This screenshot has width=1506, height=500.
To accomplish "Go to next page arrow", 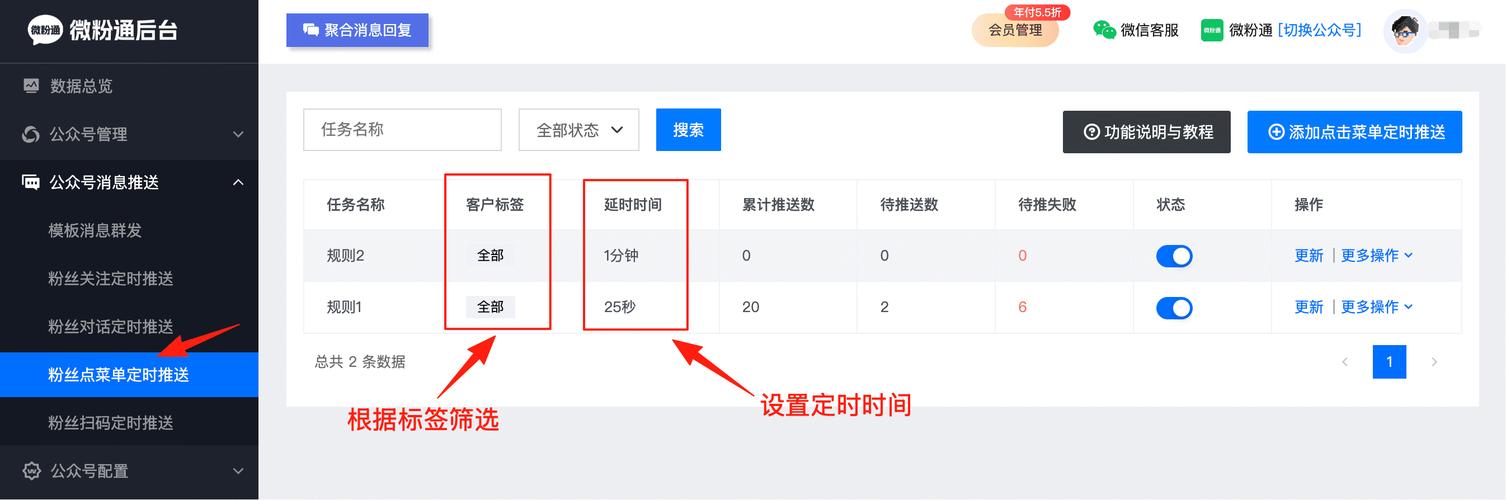I will coord(1434,362).
